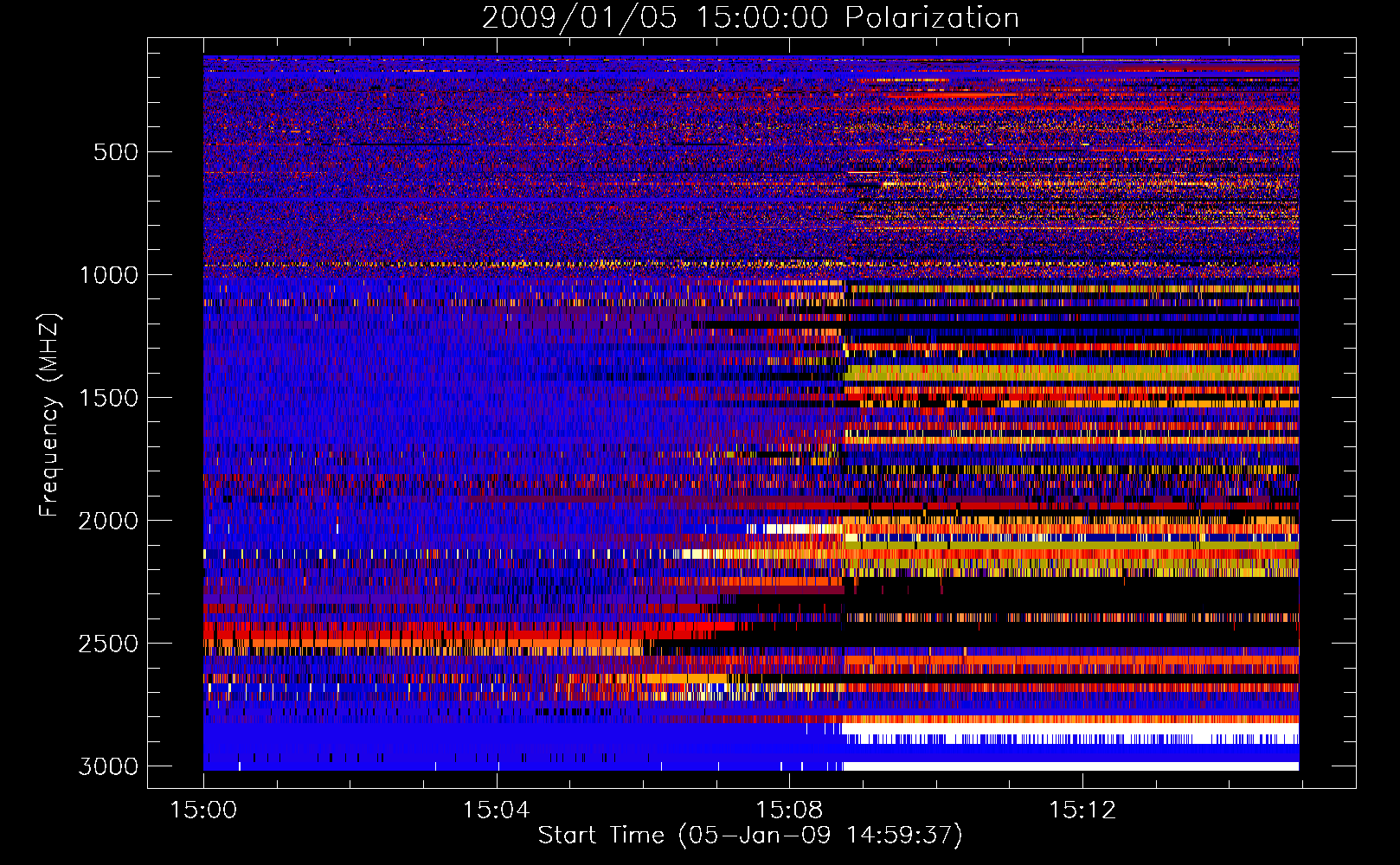Click the plot title '2009/01/05 15:00:00 Polarization'
The height and width of the screenshot is (865, 1400).
(750, 18)
